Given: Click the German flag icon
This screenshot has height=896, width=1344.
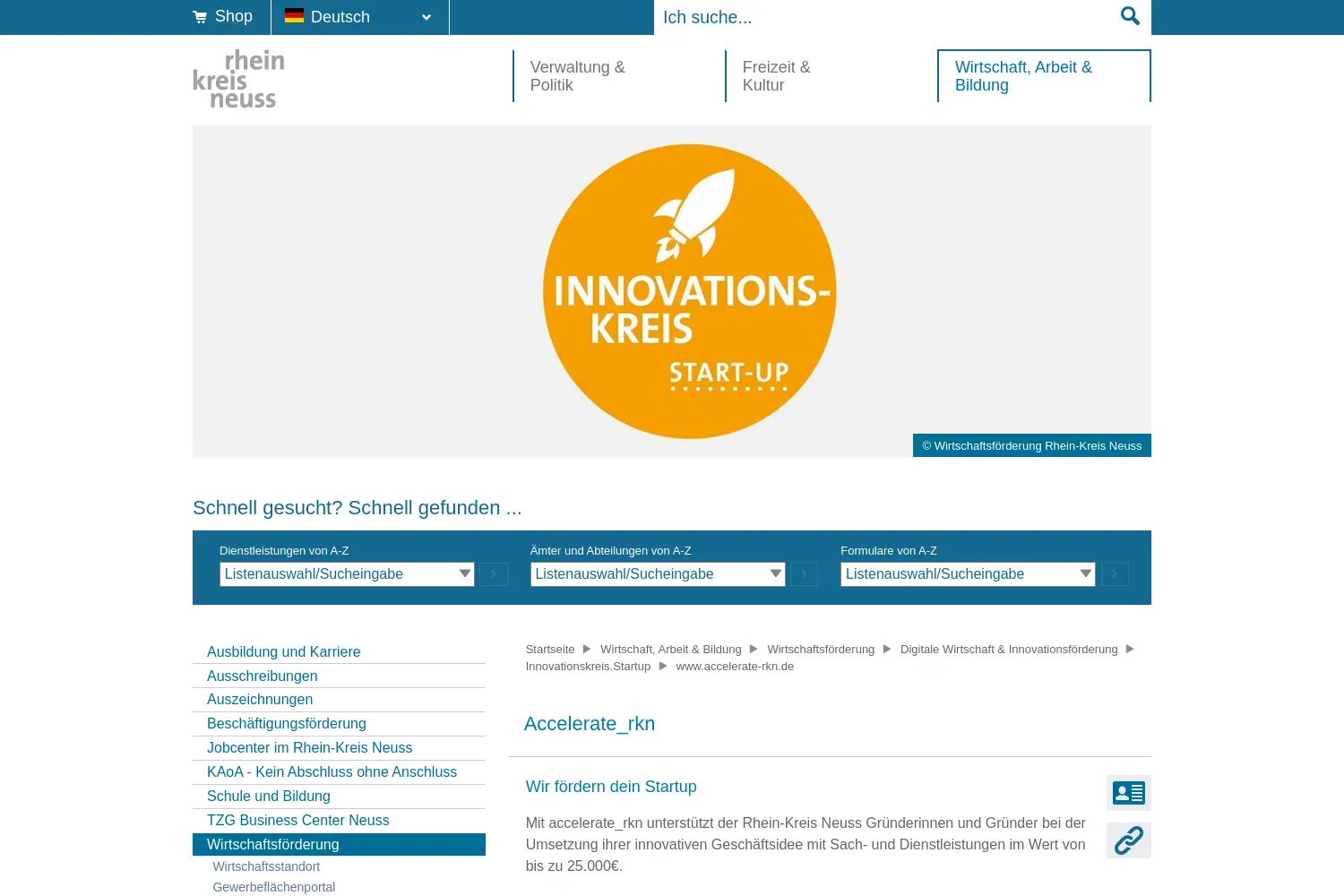Looking at the screenshot, I should pyautogui.click(x=294, y=15).
